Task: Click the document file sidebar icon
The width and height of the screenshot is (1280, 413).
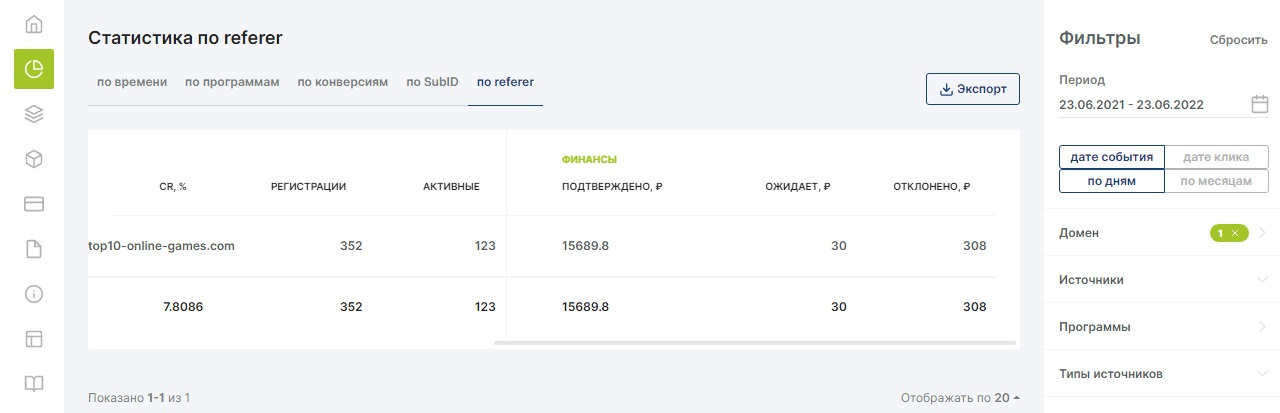Action: (x=34, y=249)
